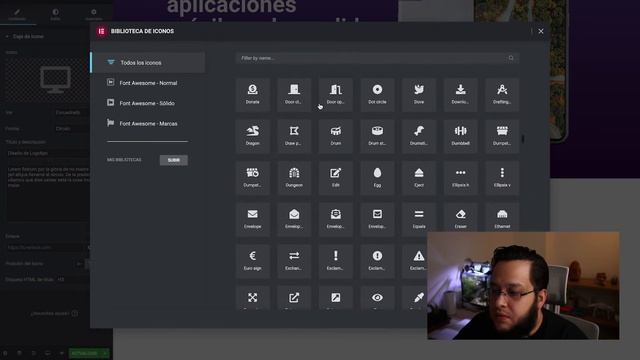Select the plain Exclamation mark icon

[336, 261]
